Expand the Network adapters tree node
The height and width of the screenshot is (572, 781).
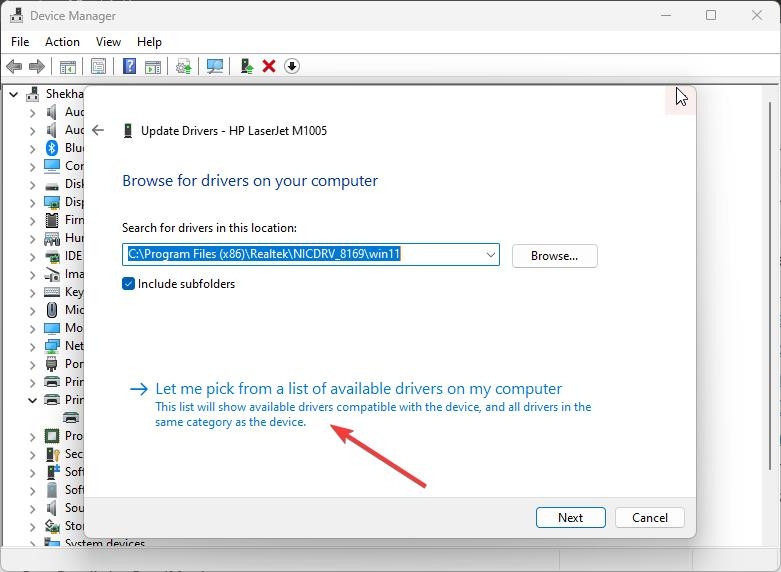point(32,346)
